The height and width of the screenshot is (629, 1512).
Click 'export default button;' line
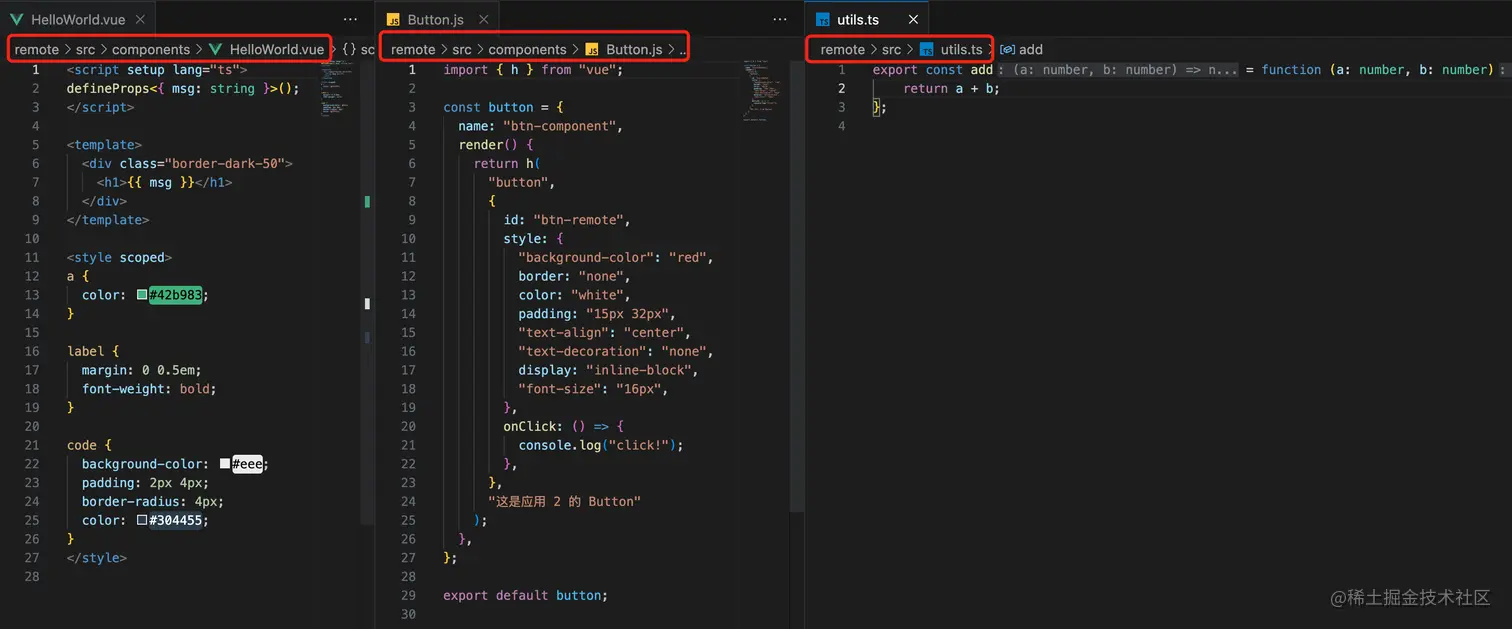[526, 595]
